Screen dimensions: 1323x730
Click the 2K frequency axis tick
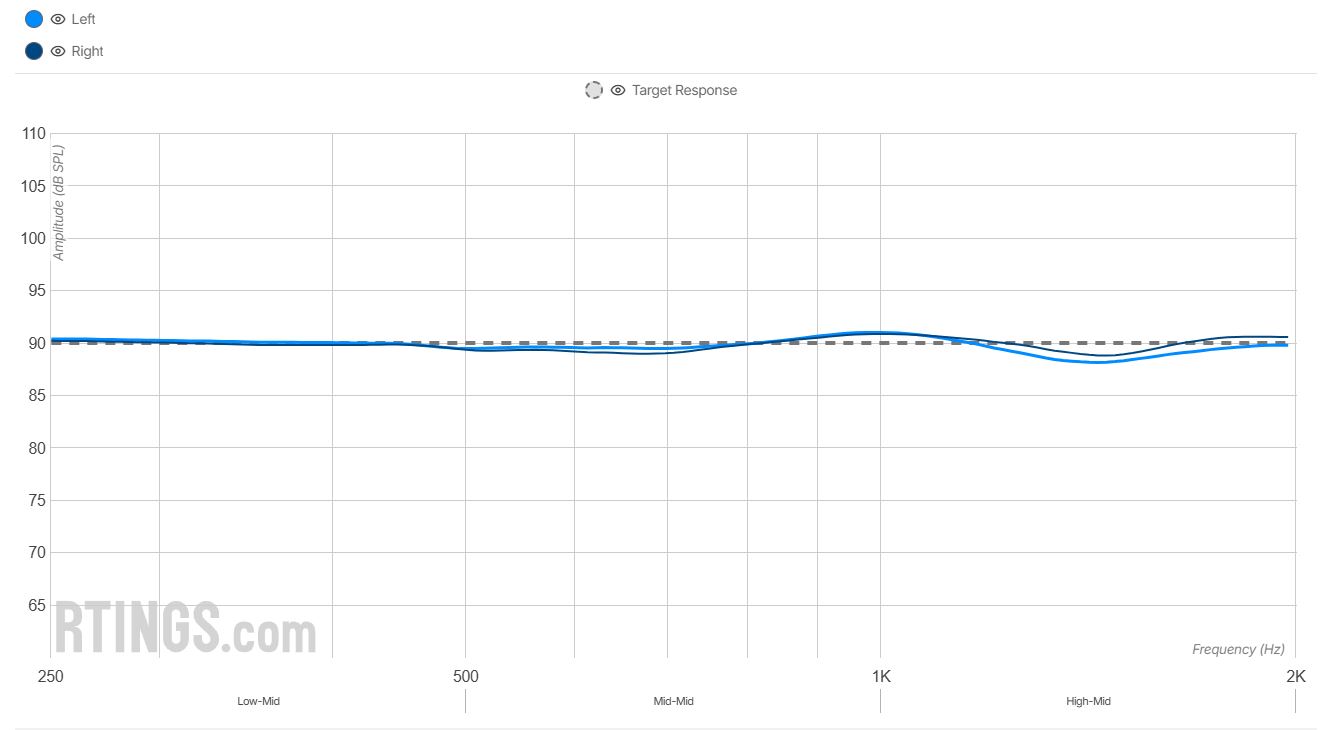(x=1295, y=676)
